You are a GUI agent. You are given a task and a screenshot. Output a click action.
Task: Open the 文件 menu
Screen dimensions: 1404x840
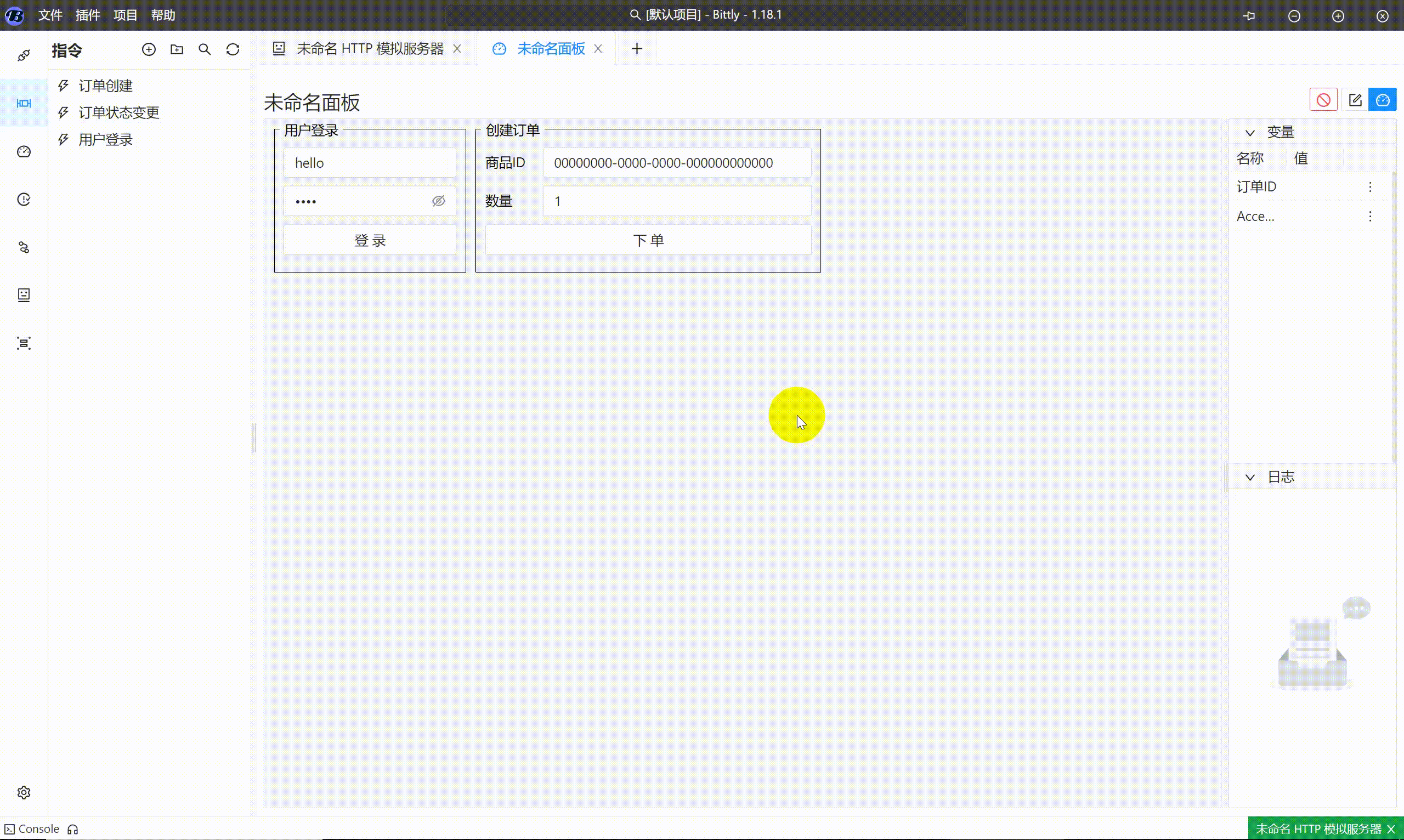tap(50, 15)
